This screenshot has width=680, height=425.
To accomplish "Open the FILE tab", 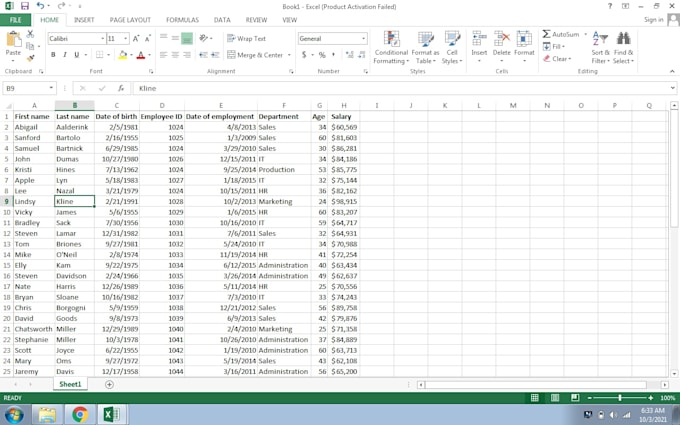I will tap(15, 20).
